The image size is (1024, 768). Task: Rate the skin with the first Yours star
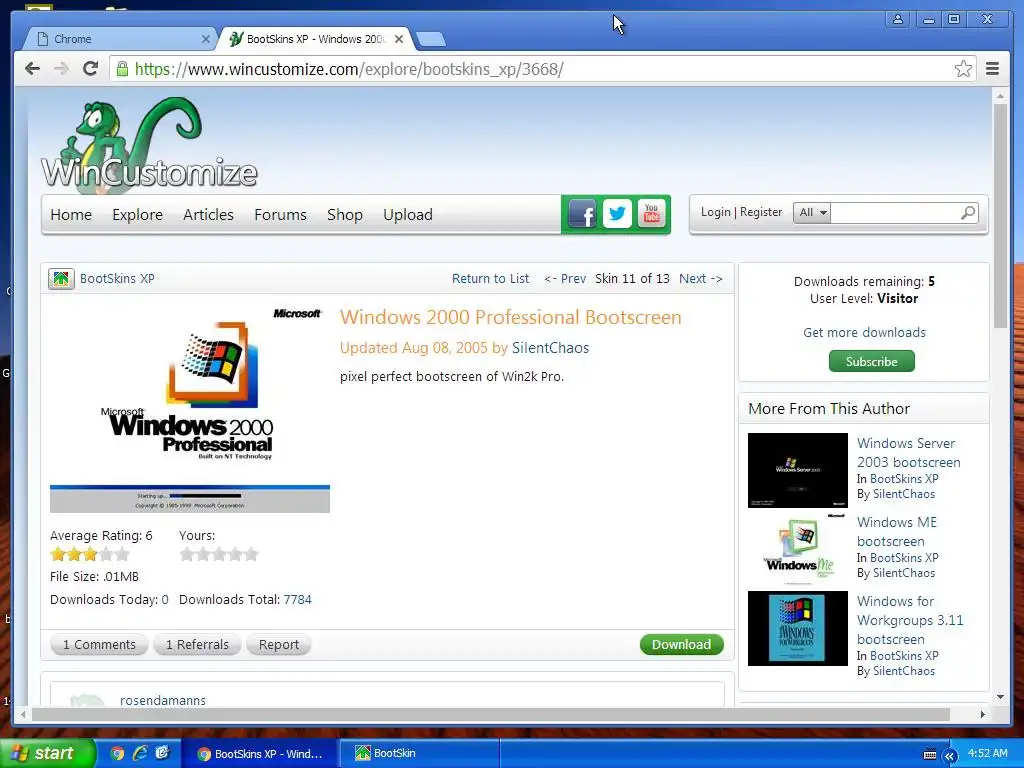coord(187,555)
